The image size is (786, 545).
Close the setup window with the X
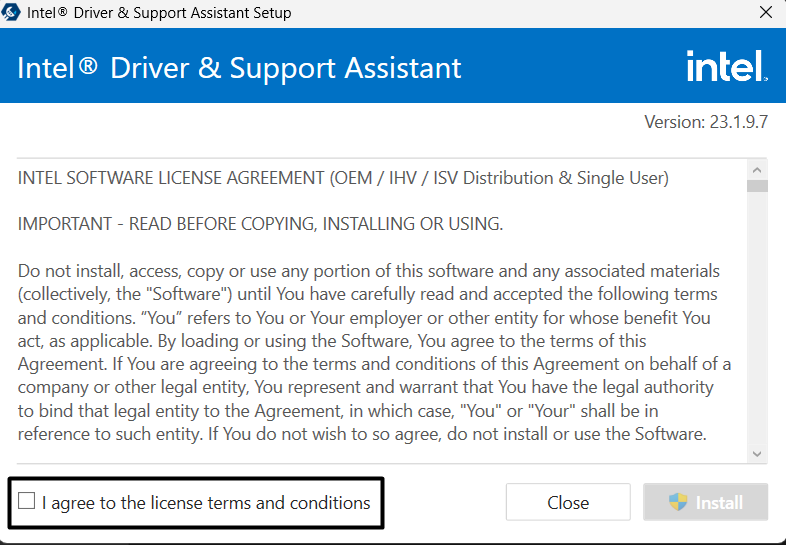click(765, 13)
